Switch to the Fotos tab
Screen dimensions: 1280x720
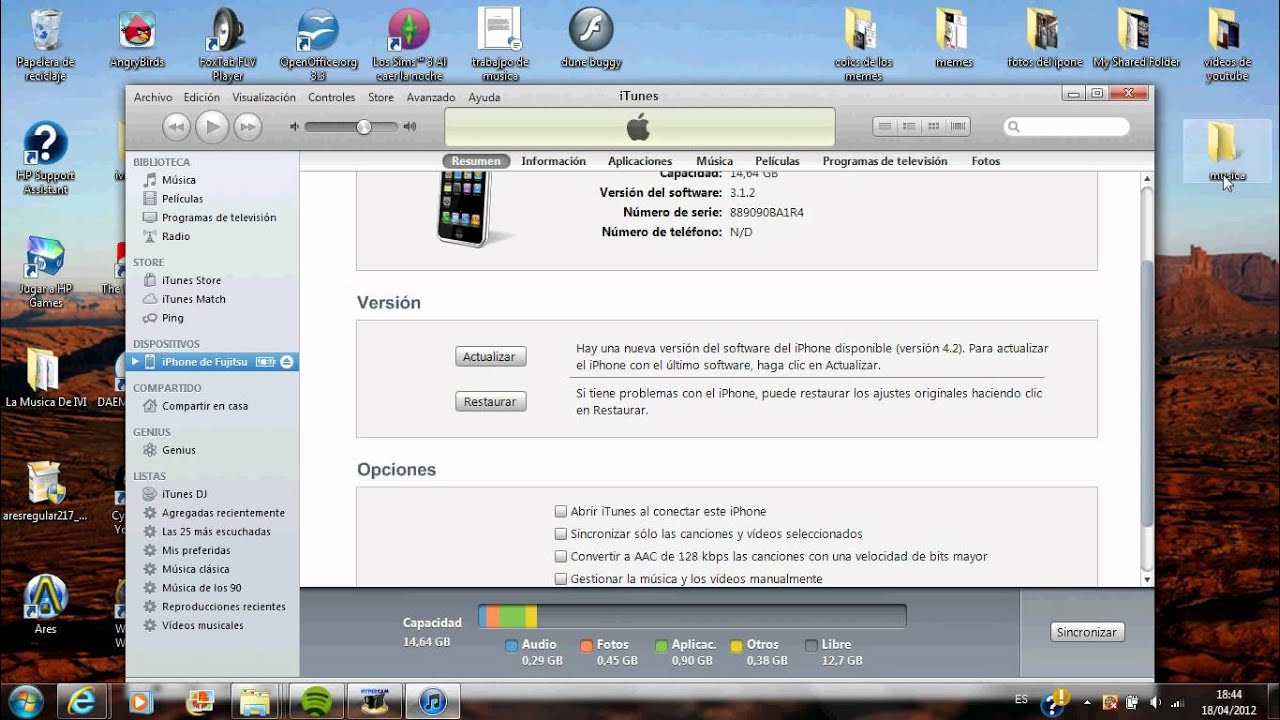click(985, 161)
